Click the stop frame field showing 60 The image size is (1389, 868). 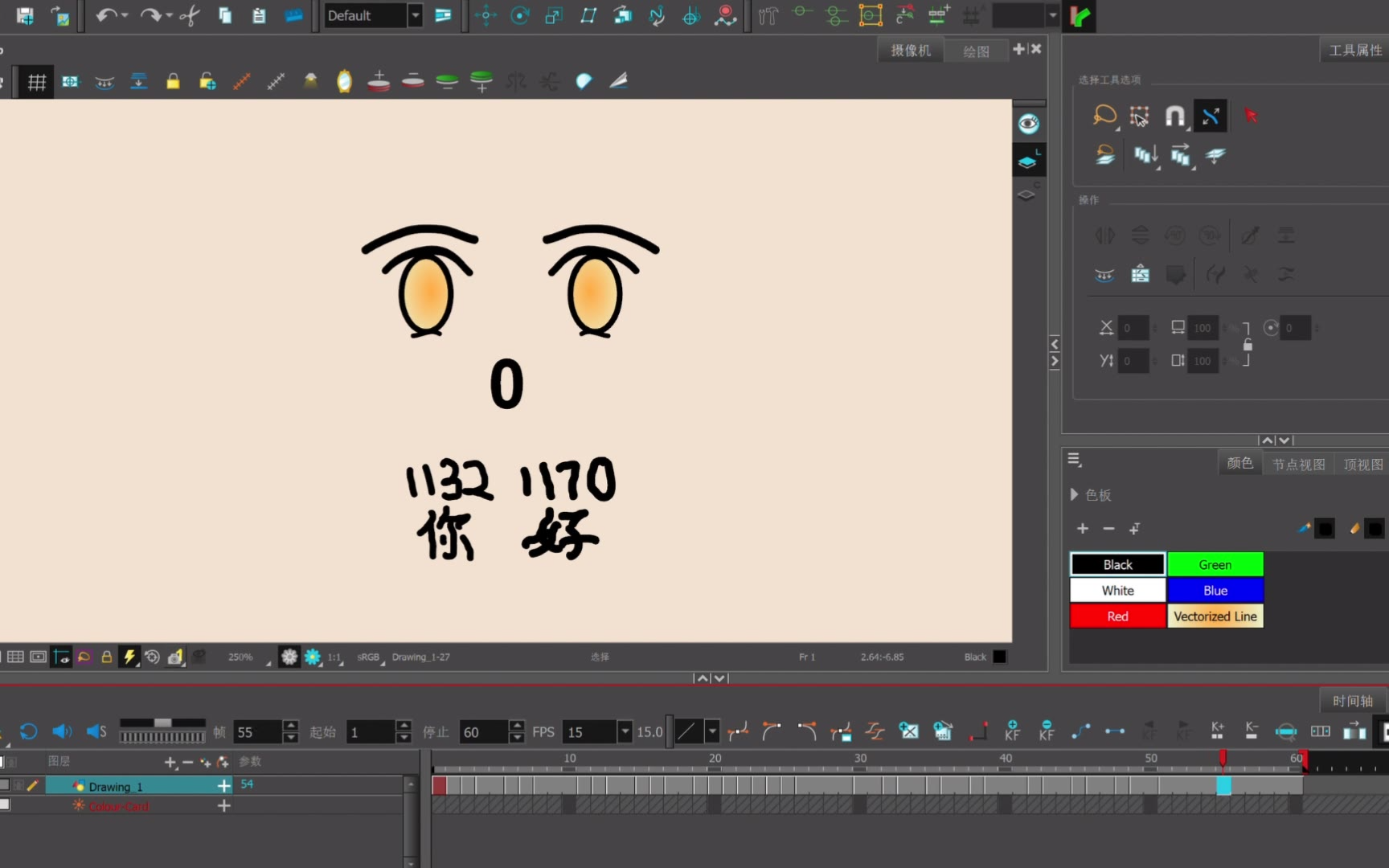483,732
